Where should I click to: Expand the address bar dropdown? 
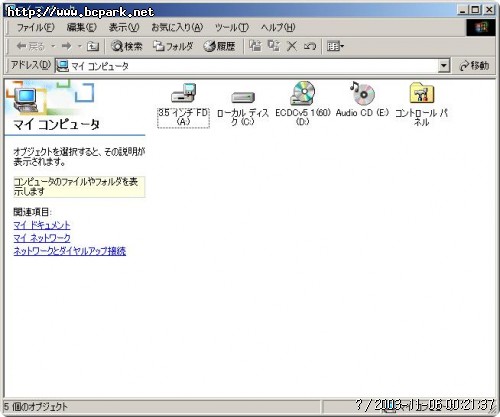point(444,66)
